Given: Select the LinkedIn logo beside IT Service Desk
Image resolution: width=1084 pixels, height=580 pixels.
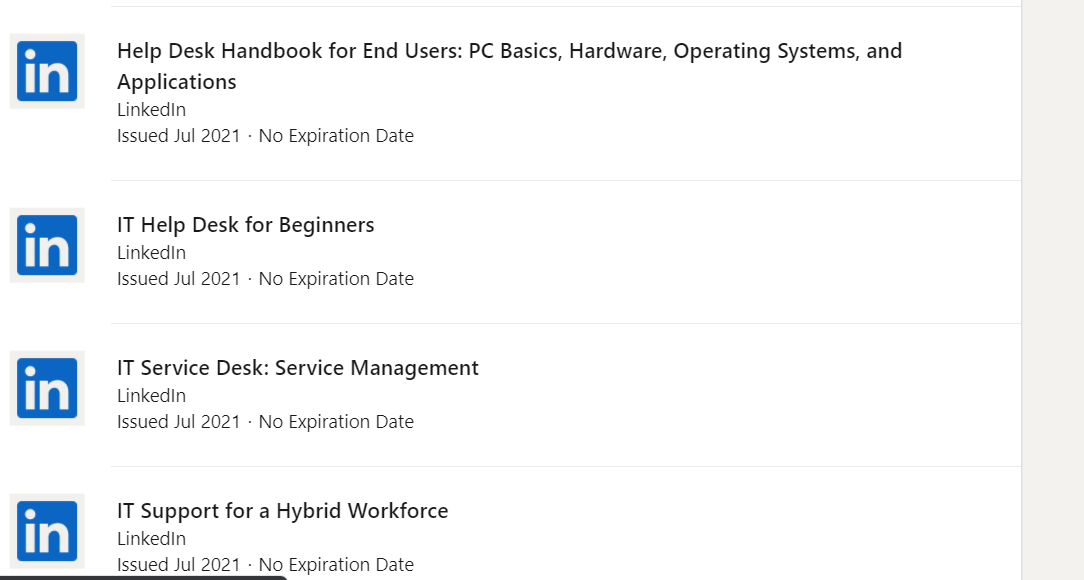Looking at the screenshot, I should (47, 388).
